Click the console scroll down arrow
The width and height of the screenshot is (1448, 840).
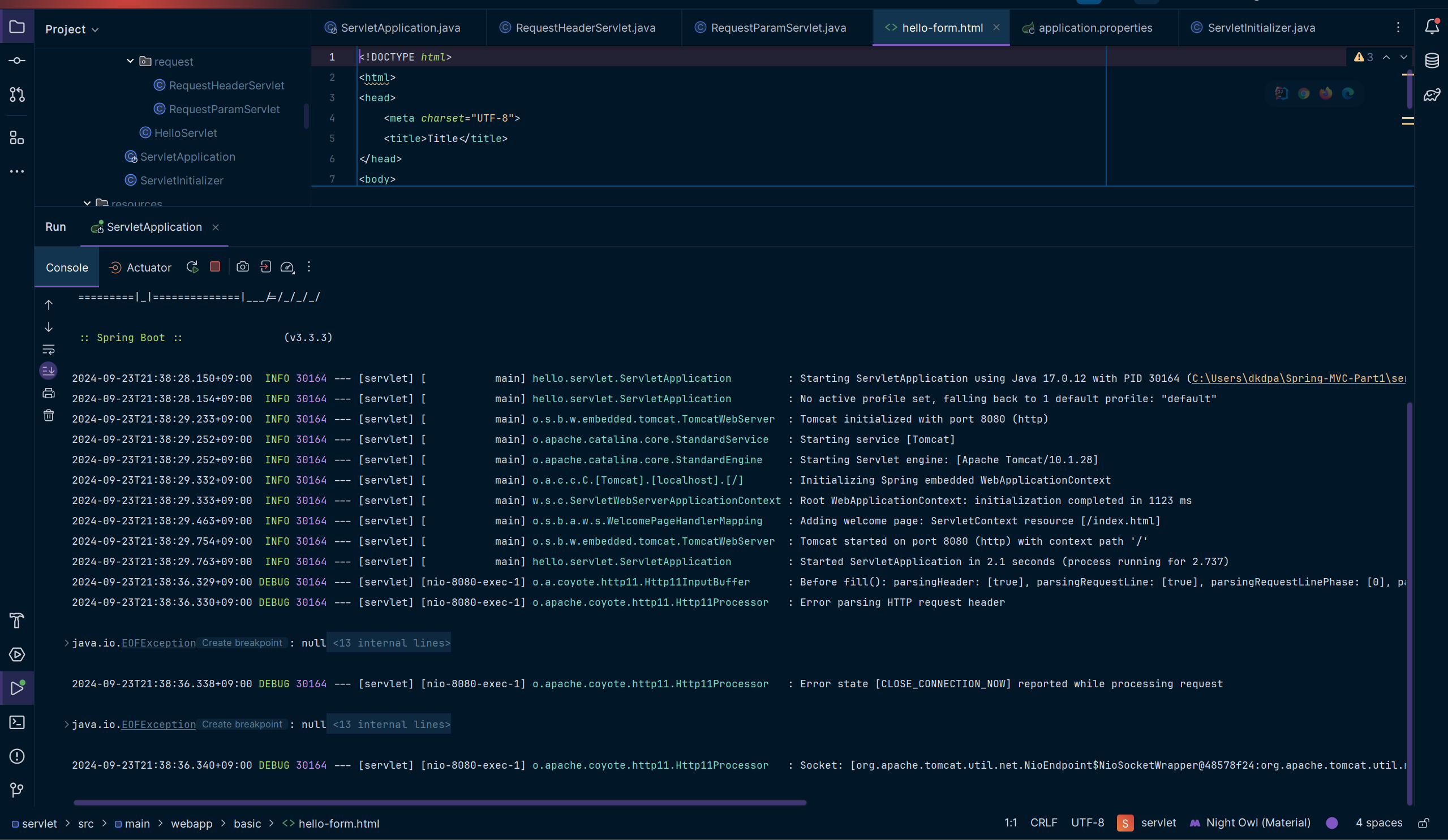pyautogui.click(x=49, y=327)
